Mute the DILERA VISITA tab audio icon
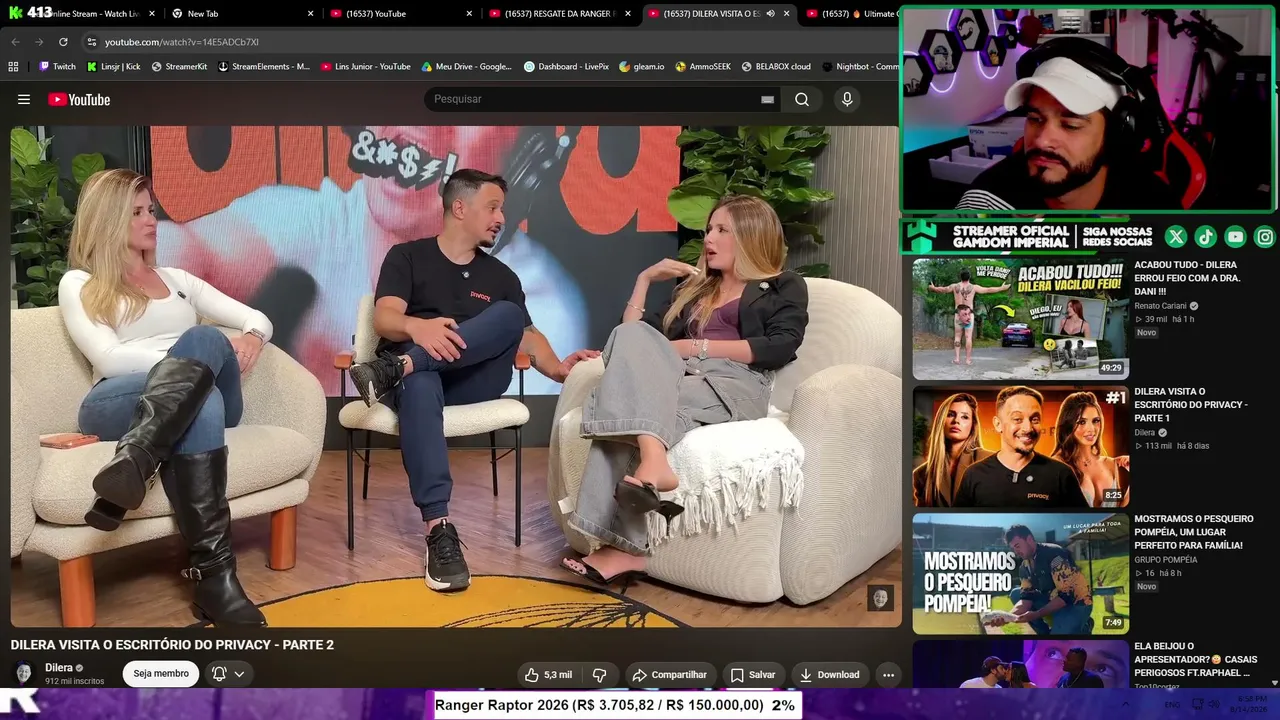The height and width of the screenshot is (720, 1280). (770, 14)
